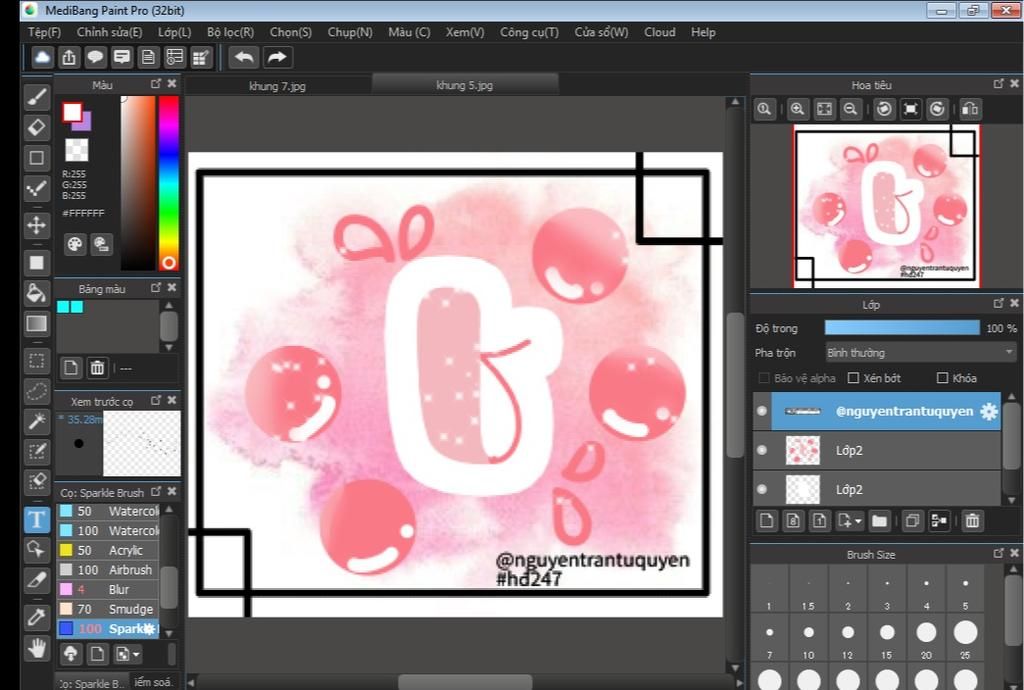Activate the rectangular Select tool

click(37, 361)
